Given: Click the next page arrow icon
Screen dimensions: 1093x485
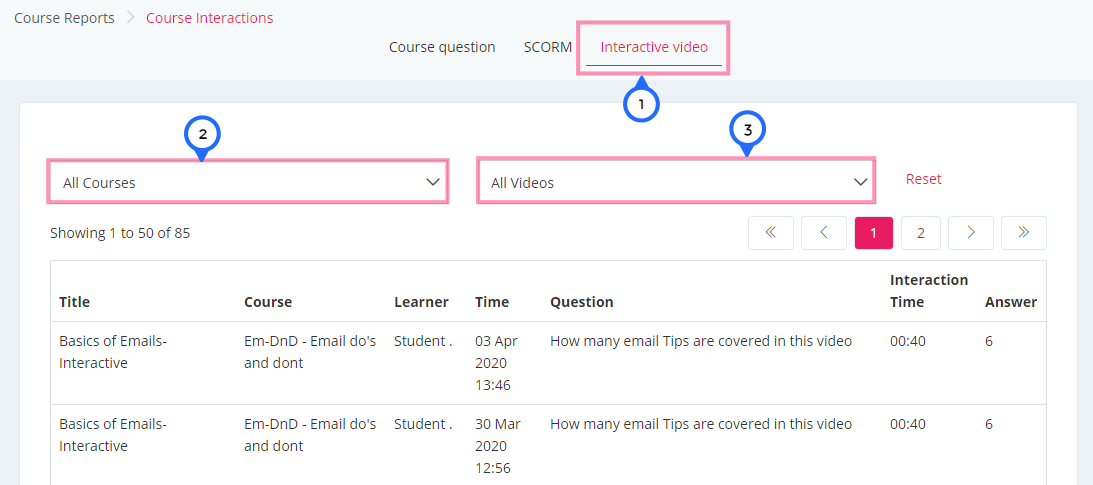Looking at the screenshot, I should click(x=971, y=233).
